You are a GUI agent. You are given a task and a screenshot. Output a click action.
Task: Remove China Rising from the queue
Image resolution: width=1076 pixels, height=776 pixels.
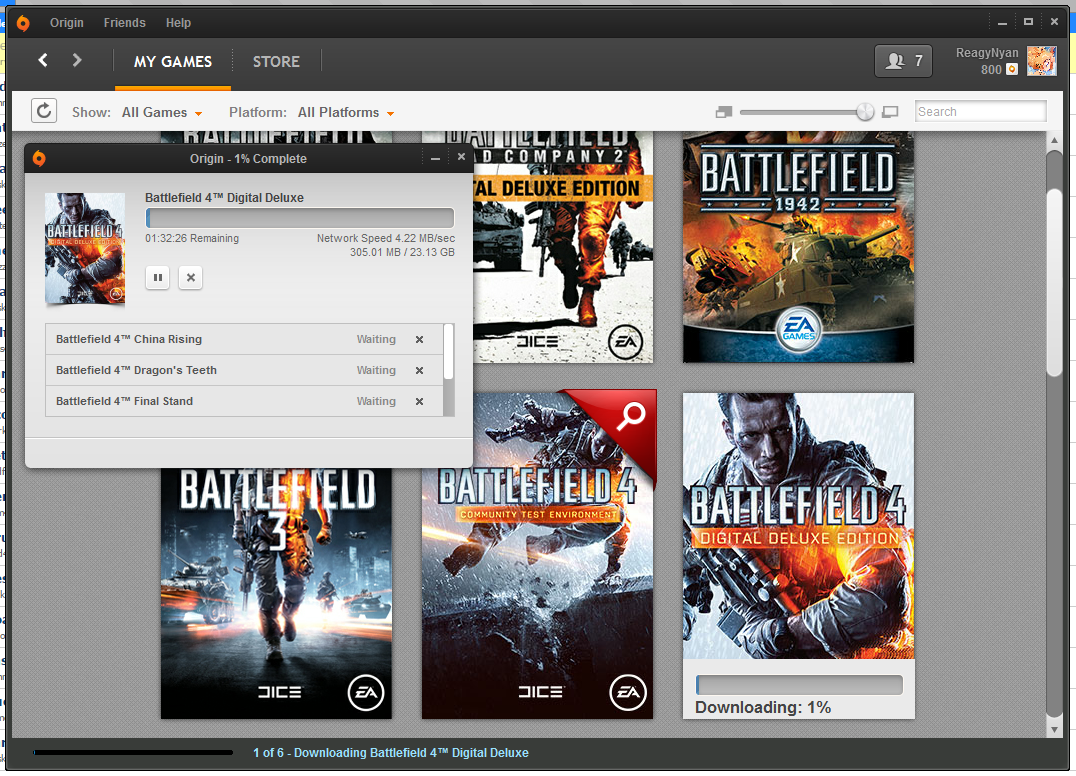419,340
